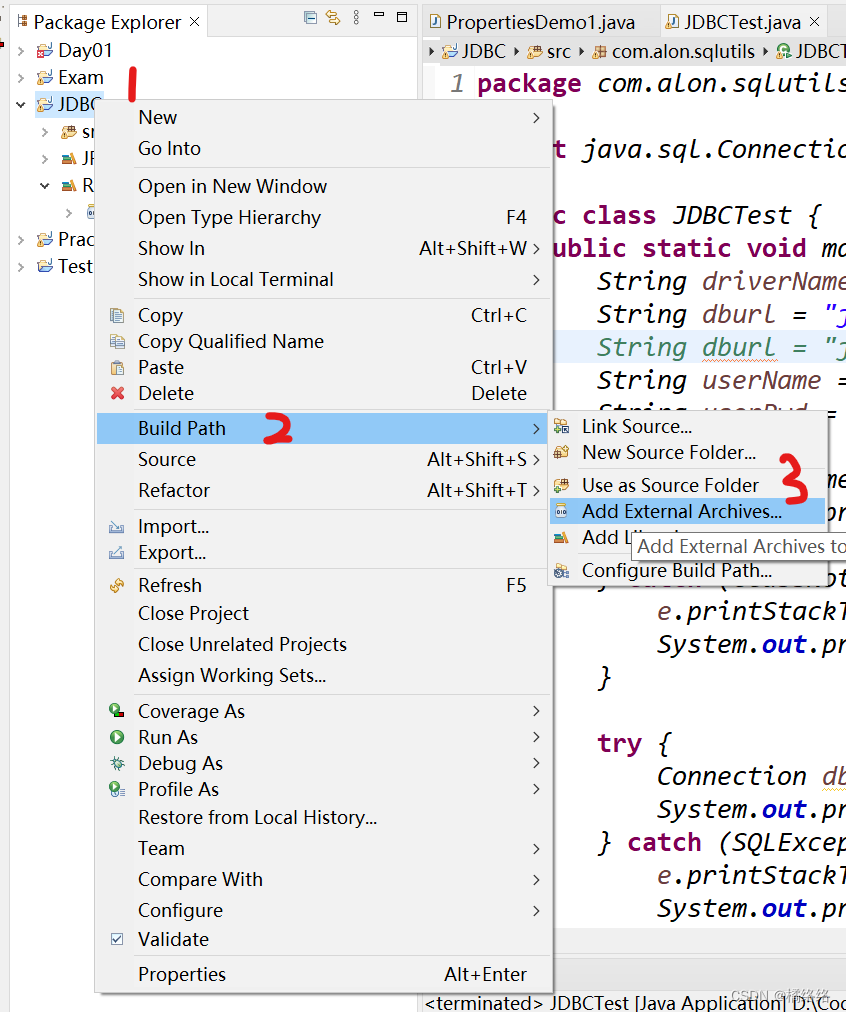This screenshot has height=1012, width=846.
Task: Close Package Explorer view tab
Action: [194, 22]
